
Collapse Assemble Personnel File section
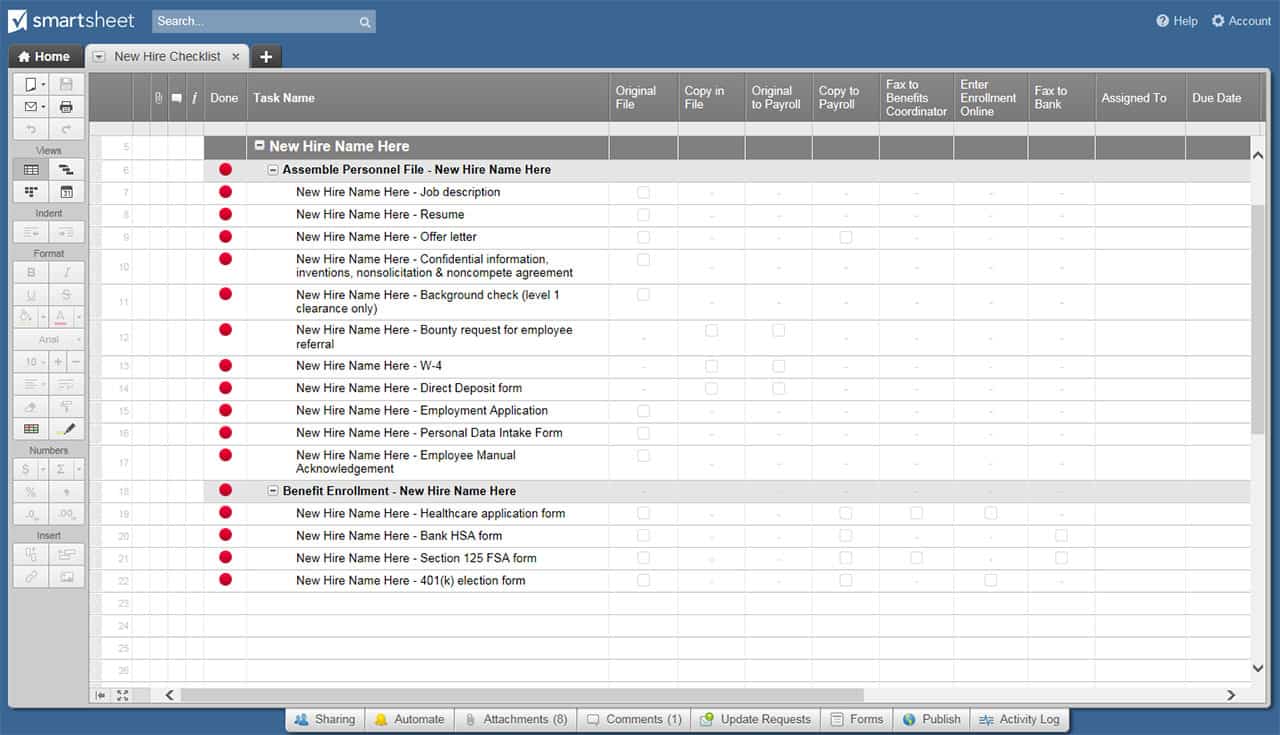[x=273, y=170]
